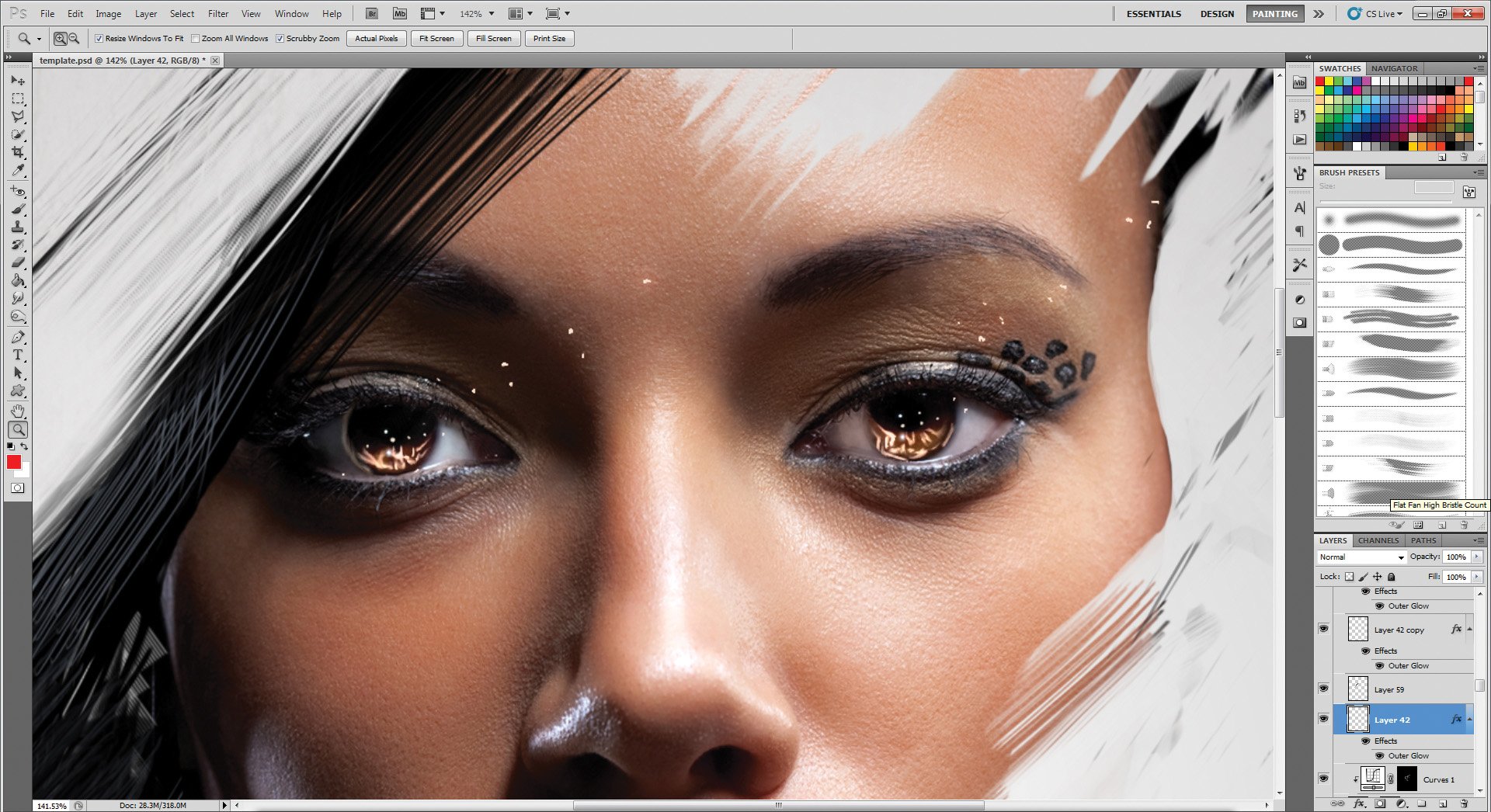Enable Zoom All Windows checkbox
1491x812 pixels.
(x=196, y=38)
